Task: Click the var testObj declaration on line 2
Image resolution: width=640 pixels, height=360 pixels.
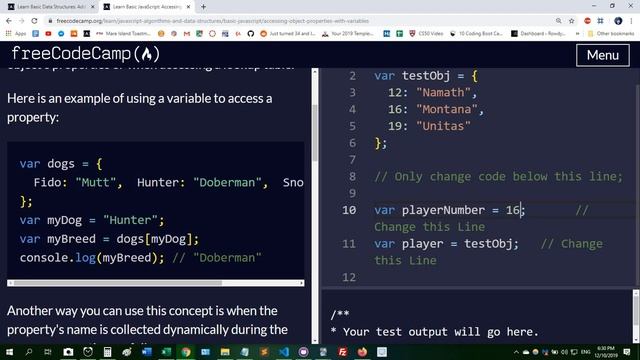Action: coord(426,76)
